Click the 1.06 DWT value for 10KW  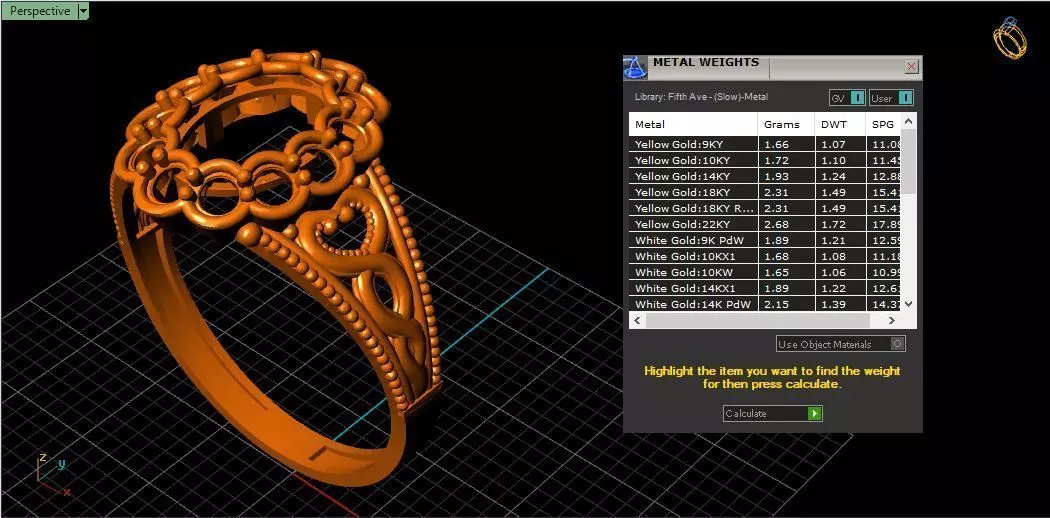(834, 272)
